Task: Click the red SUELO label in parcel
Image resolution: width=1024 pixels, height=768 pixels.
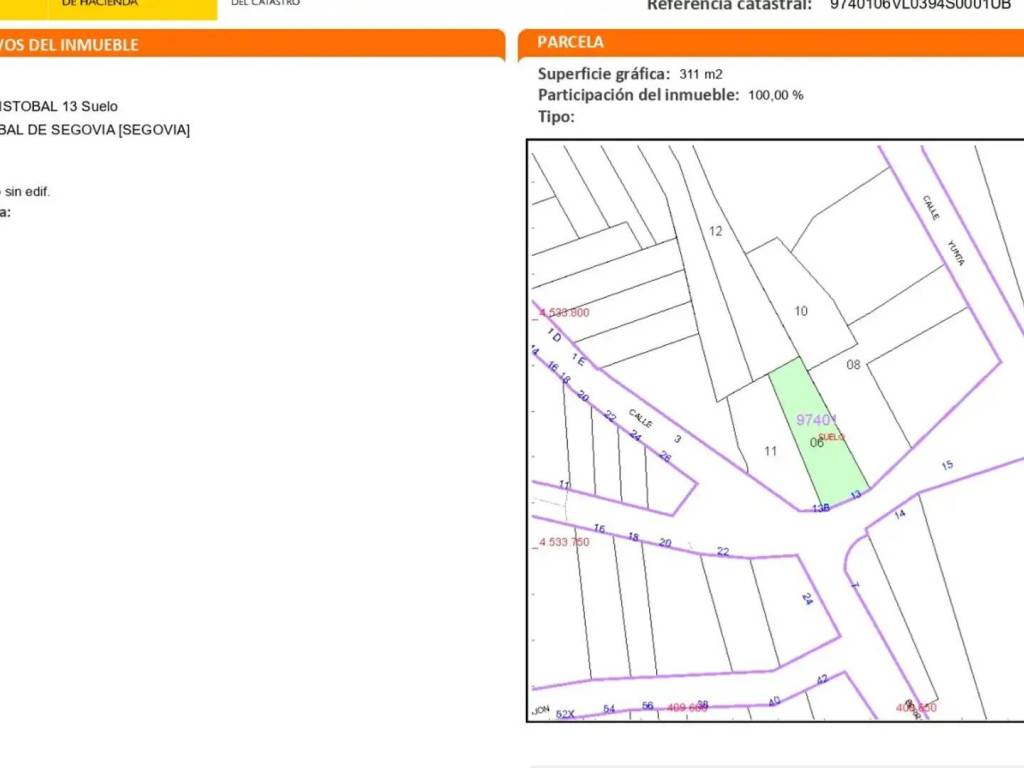Action: coord(831,437)
